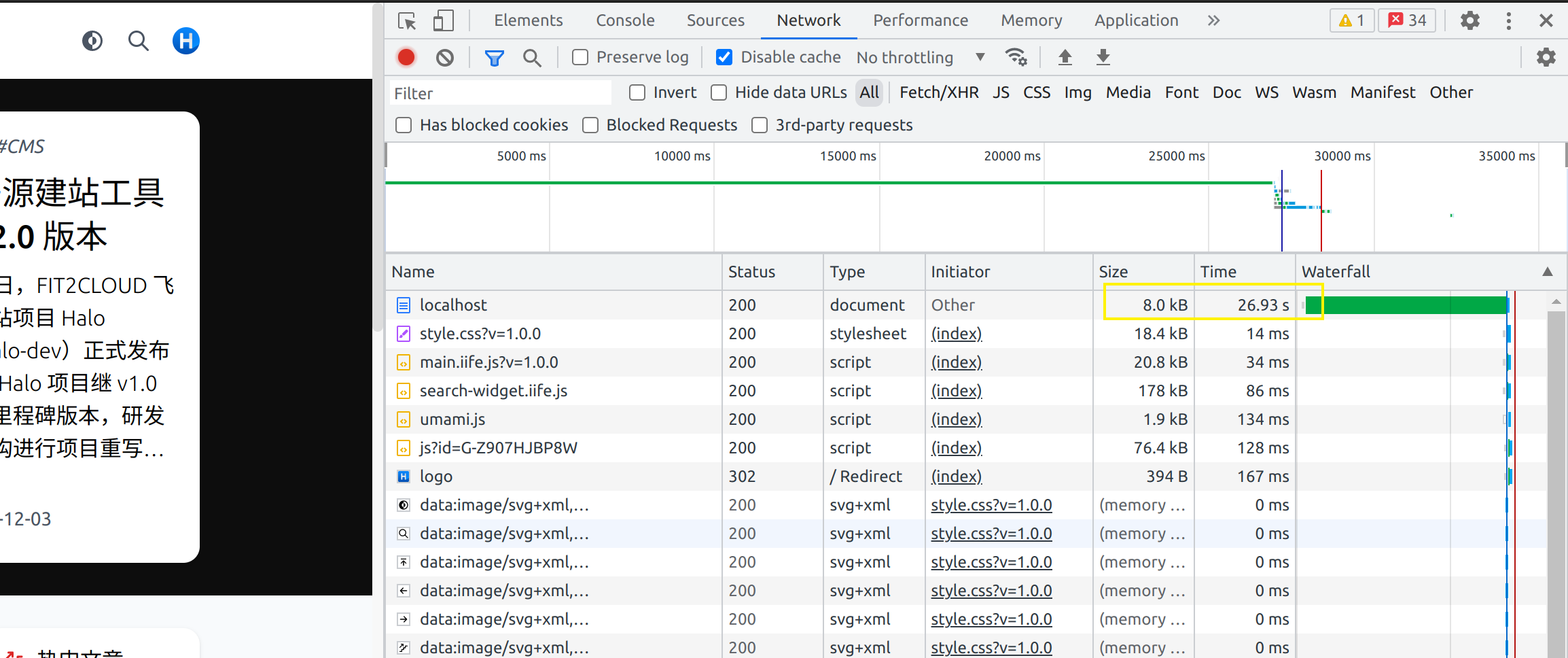Viewport: 1568px width, 658px height.
Task: Disable the Disable cache option
Action: click(x=724, y=57)
